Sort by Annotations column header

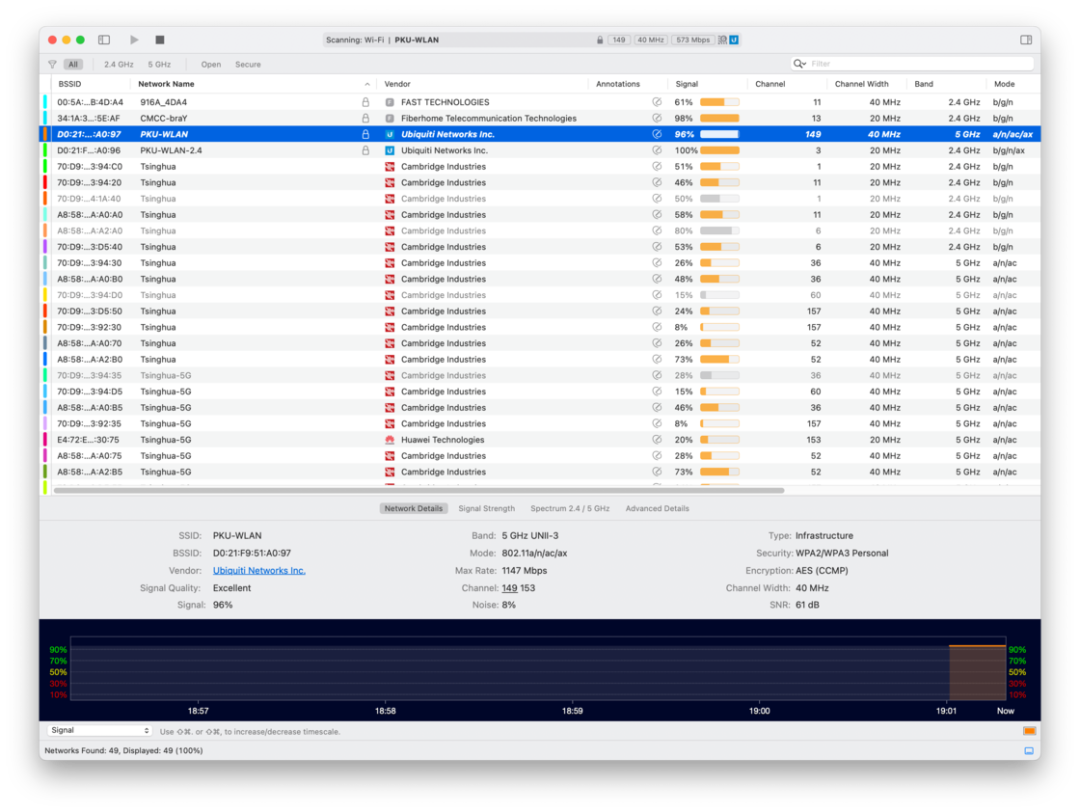pos(618,84)
